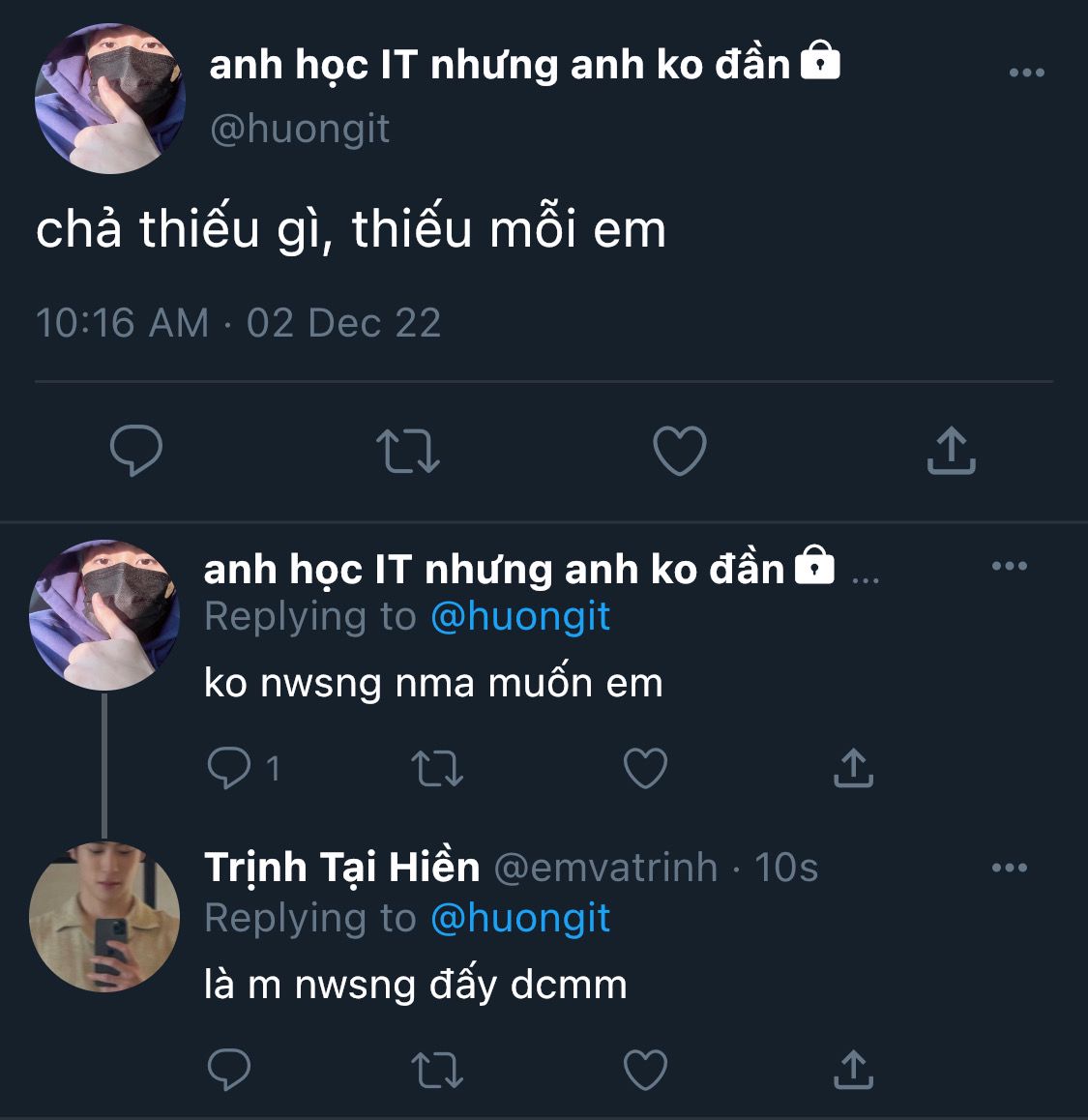
Task: Like the main "chả thiếu gì" tweet
Action: [x=680, y=451]
